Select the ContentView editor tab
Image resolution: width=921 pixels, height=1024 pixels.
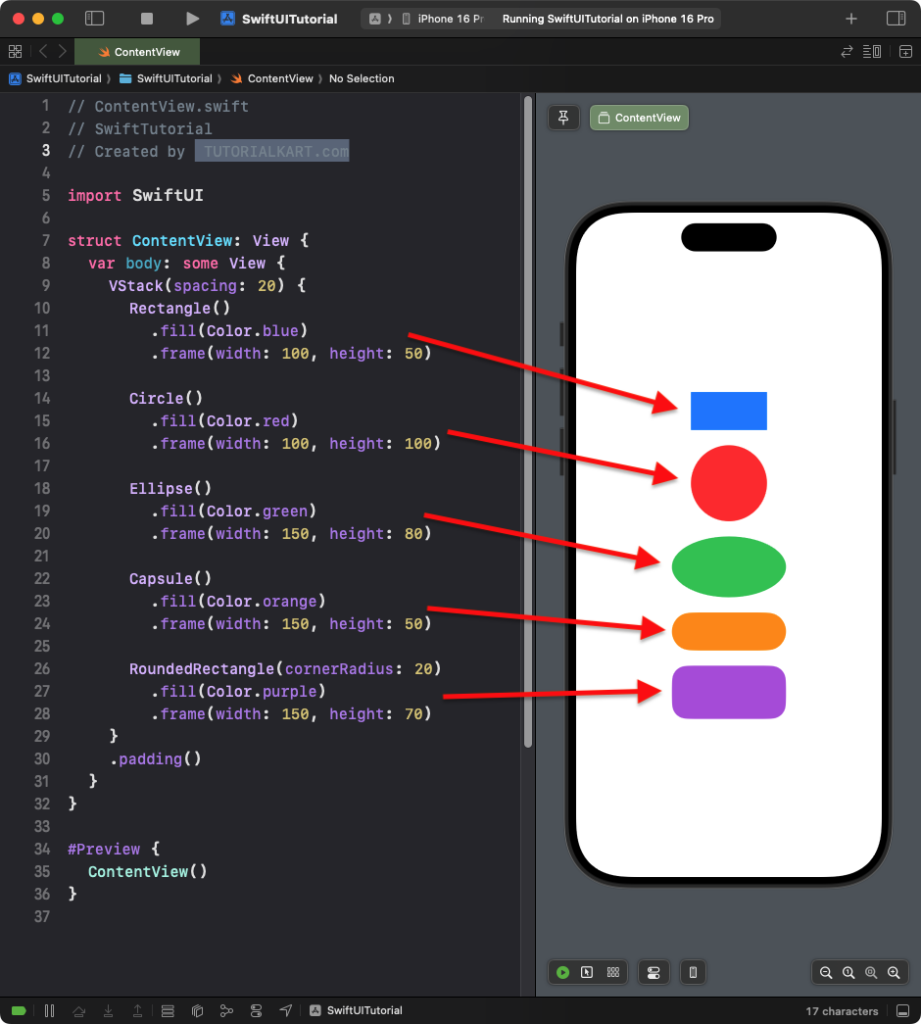[137, 50]
